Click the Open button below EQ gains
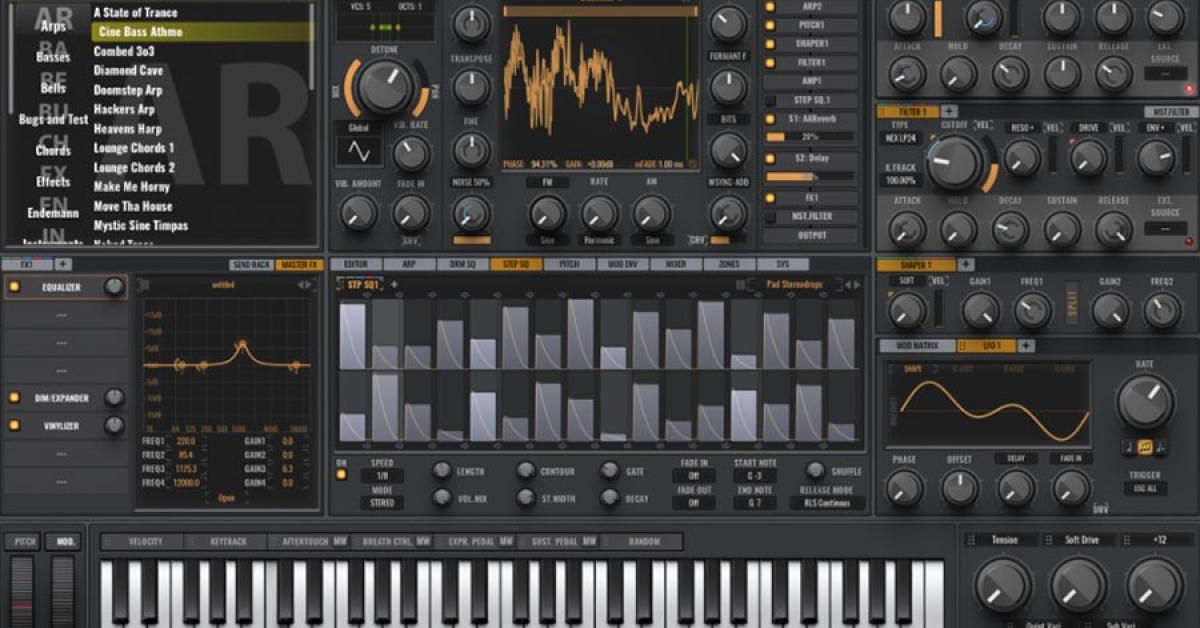1200x628 pixels. pyautogui.click(x=225, y=497)
